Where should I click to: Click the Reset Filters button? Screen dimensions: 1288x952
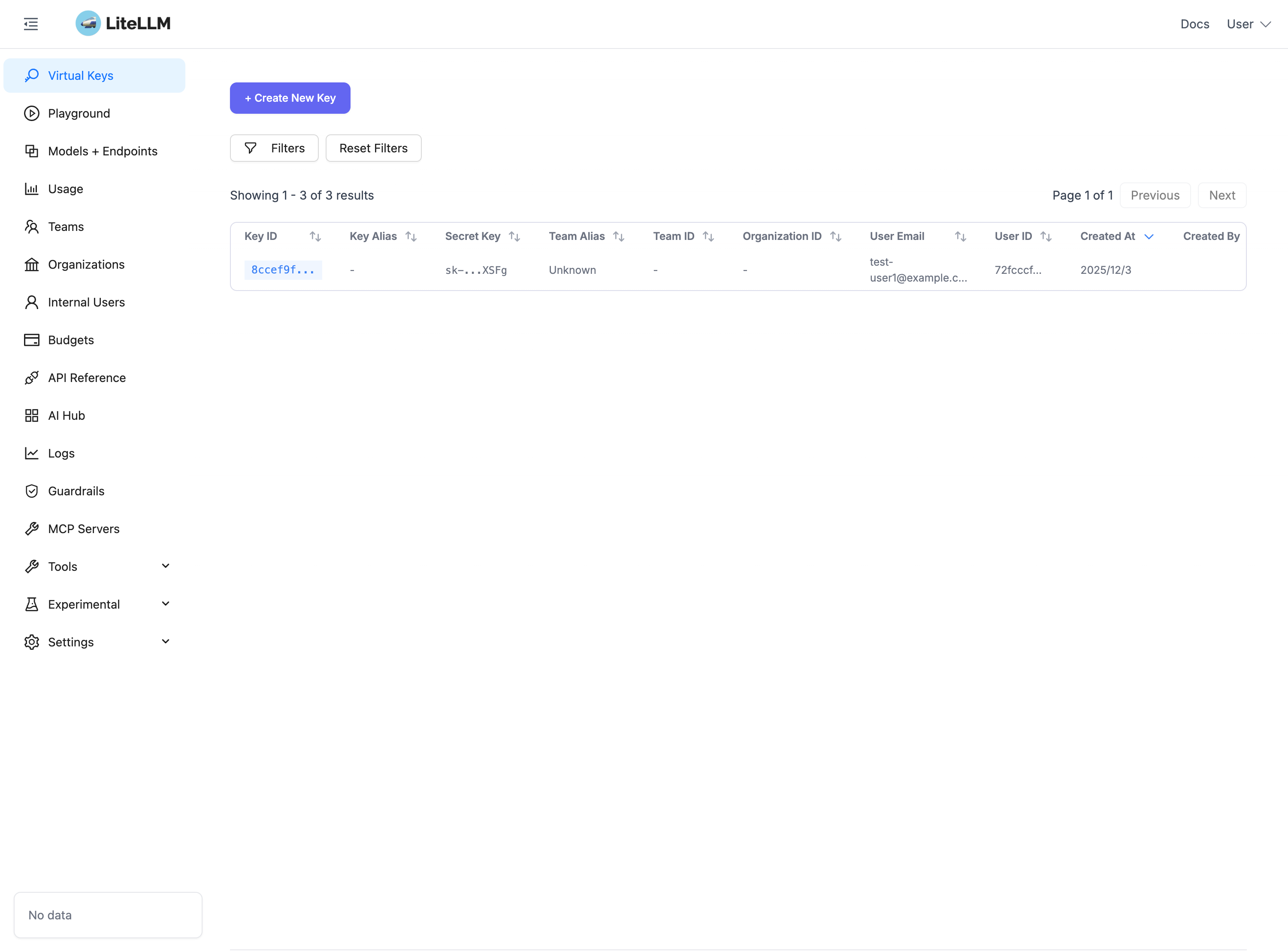[x=373, y=148]
